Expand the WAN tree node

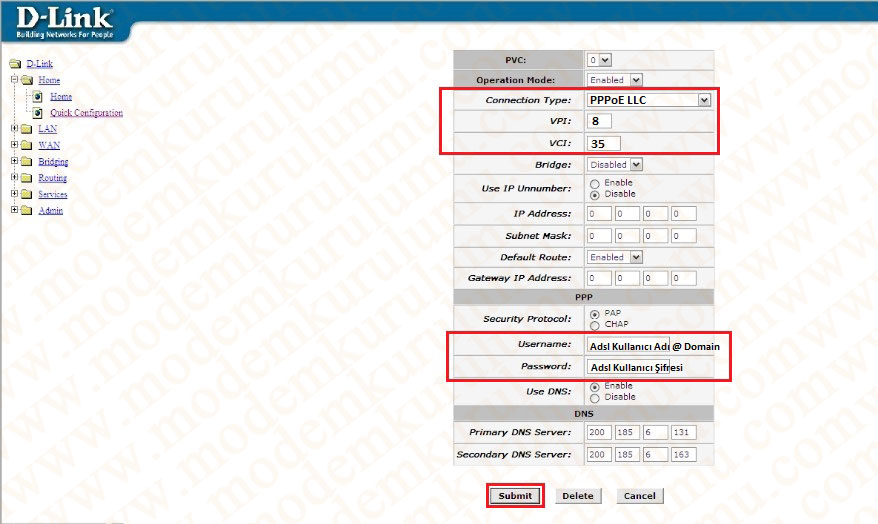(x=15, y=144)
